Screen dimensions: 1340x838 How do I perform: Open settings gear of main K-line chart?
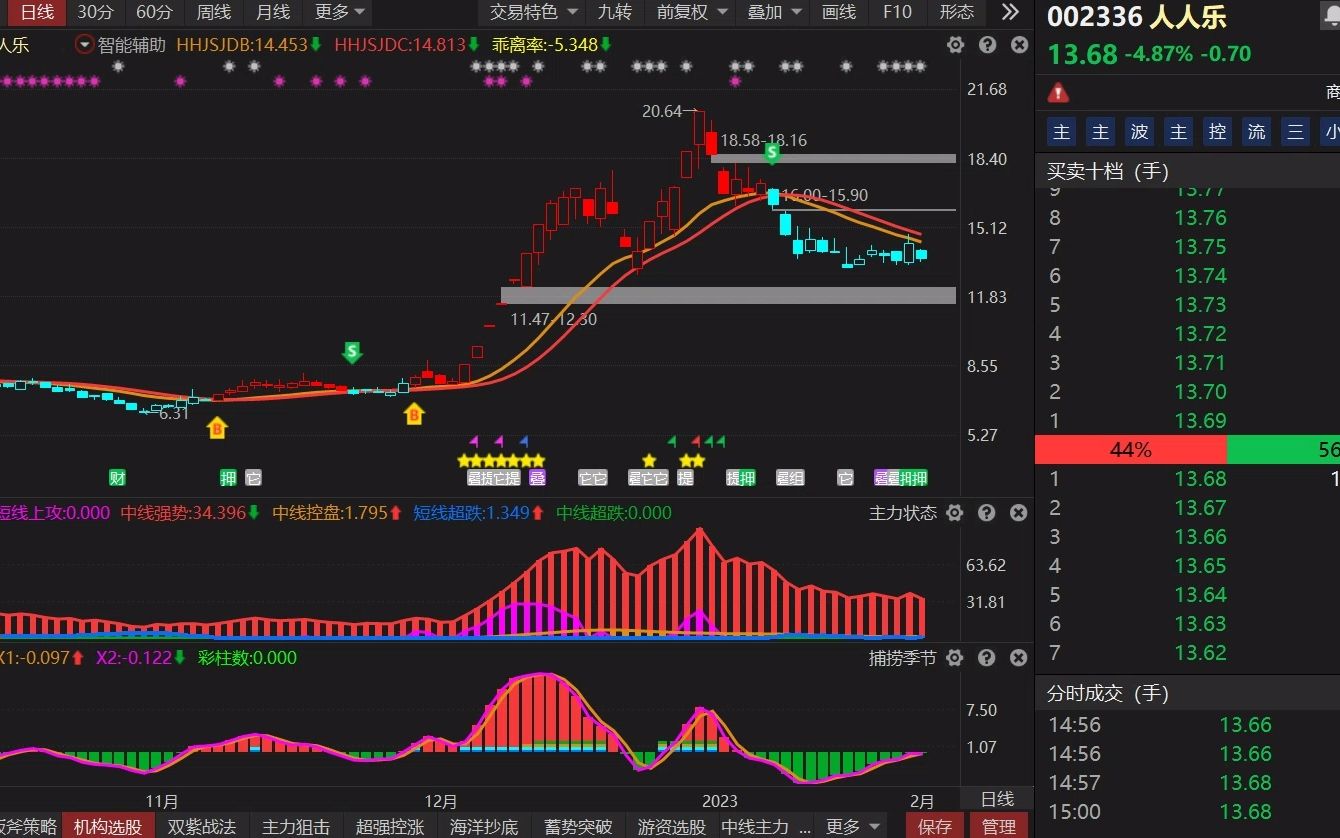click(x=956, y=45)
